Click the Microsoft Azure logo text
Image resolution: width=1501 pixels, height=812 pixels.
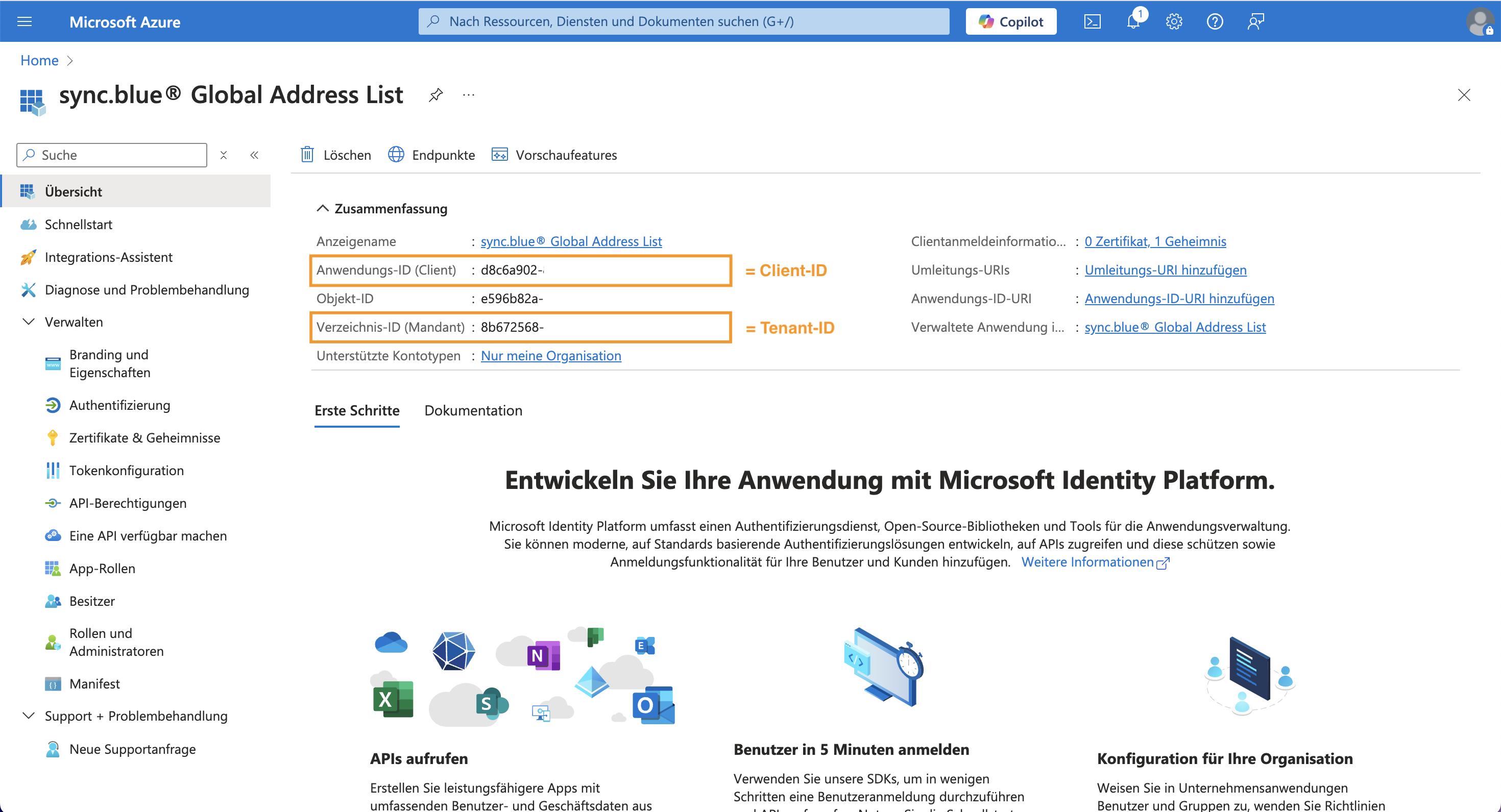[x=125, y=21]
